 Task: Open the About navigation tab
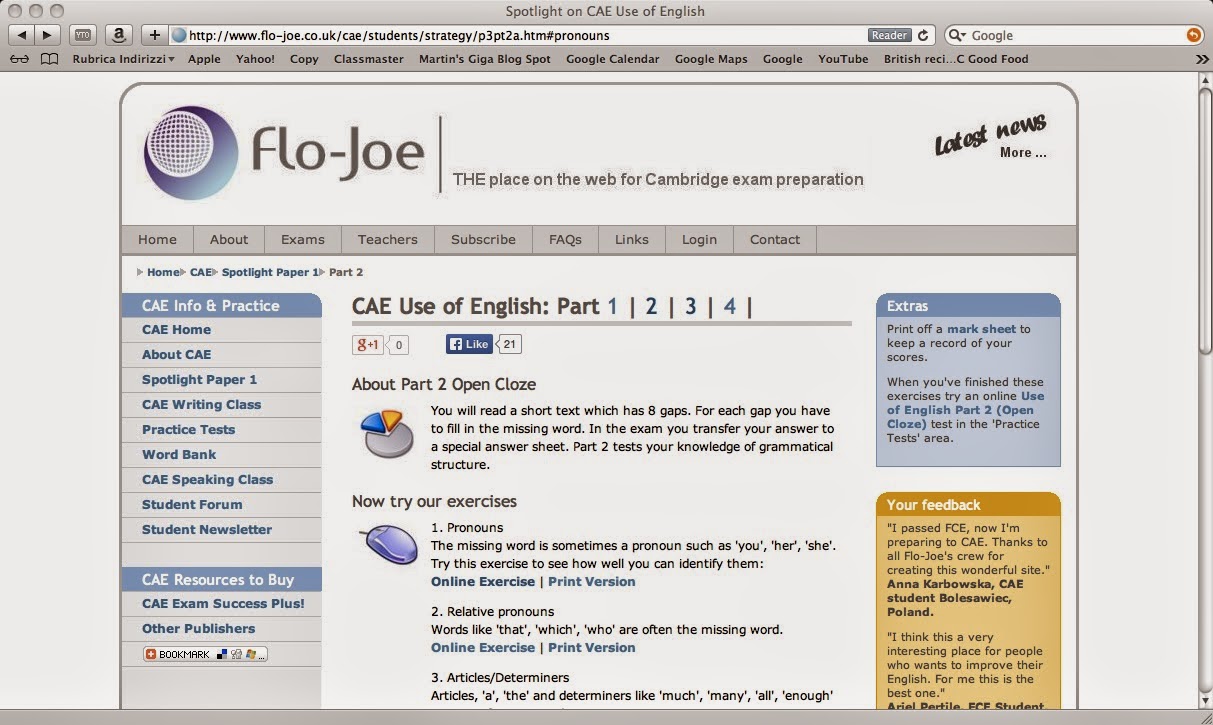[228, 240]
